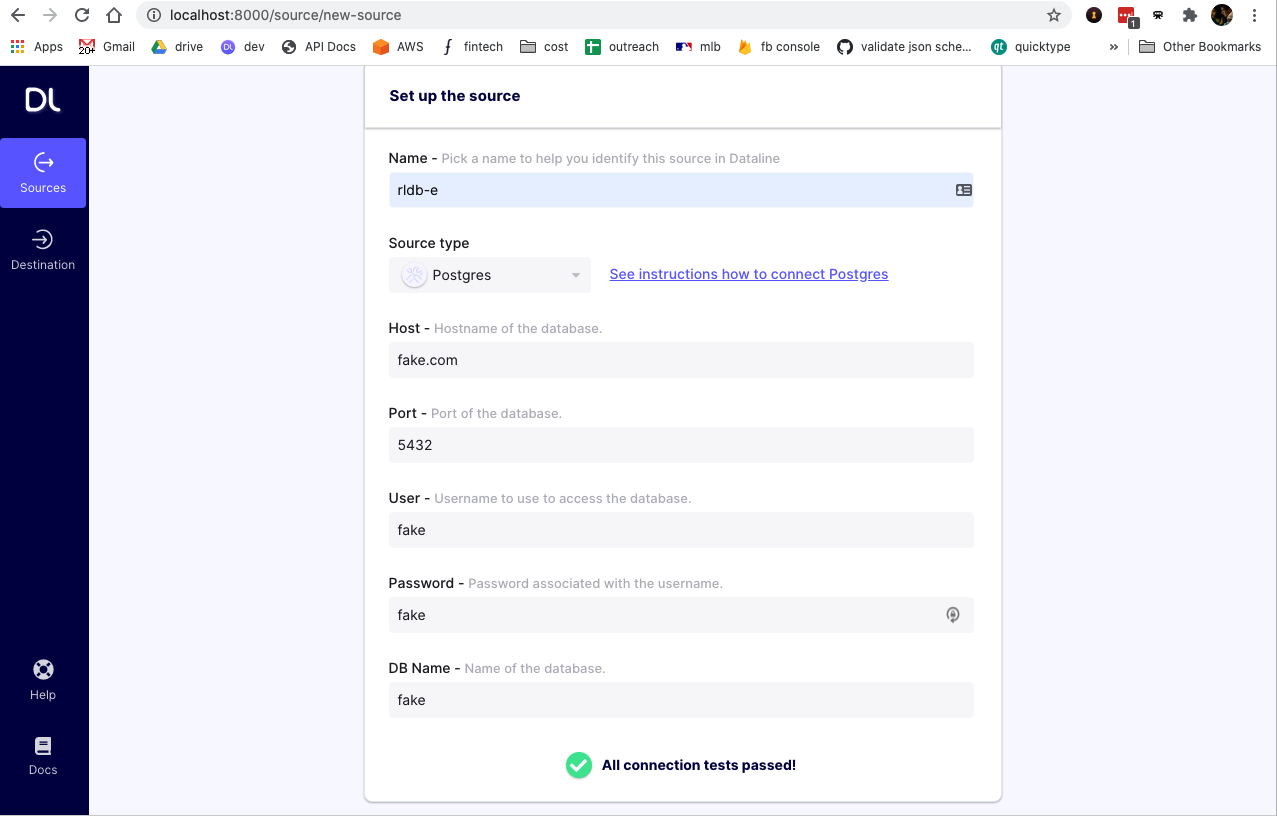Click 'All connection tests passed!' message

click(x=699, y=765)
